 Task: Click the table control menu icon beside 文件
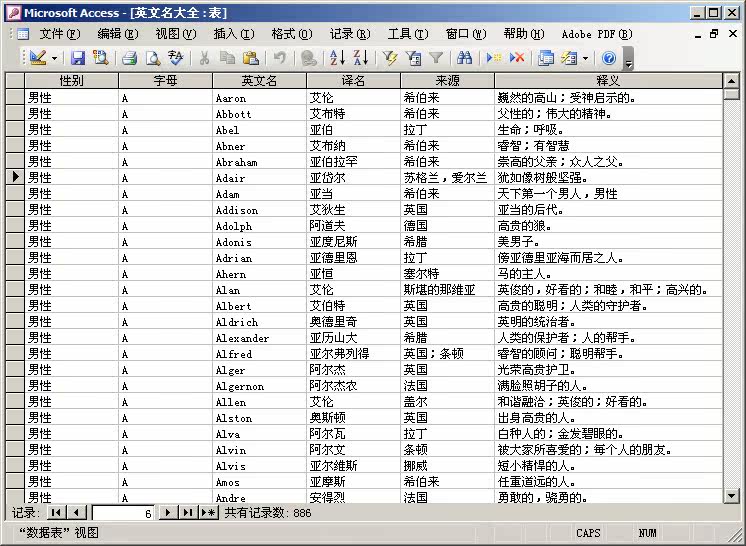22,34
